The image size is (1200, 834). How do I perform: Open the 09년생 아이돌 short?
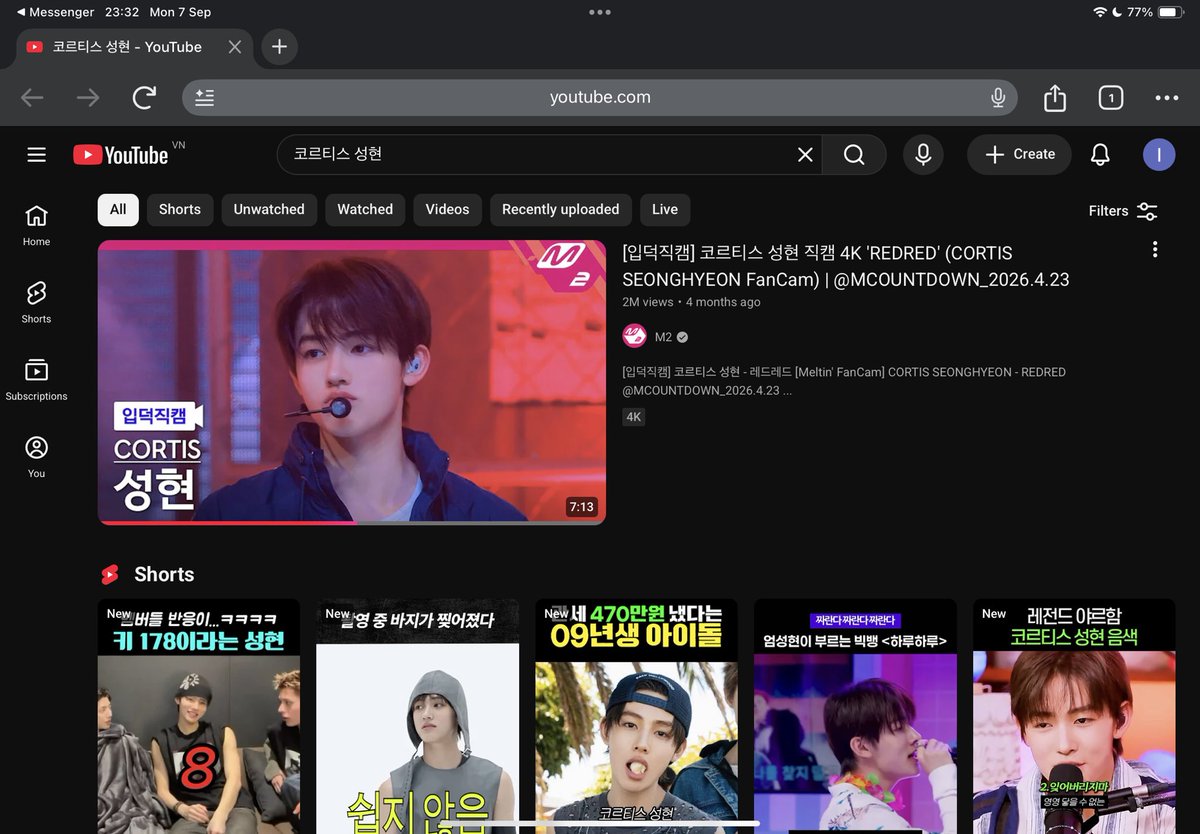click(x=636, y=716)
